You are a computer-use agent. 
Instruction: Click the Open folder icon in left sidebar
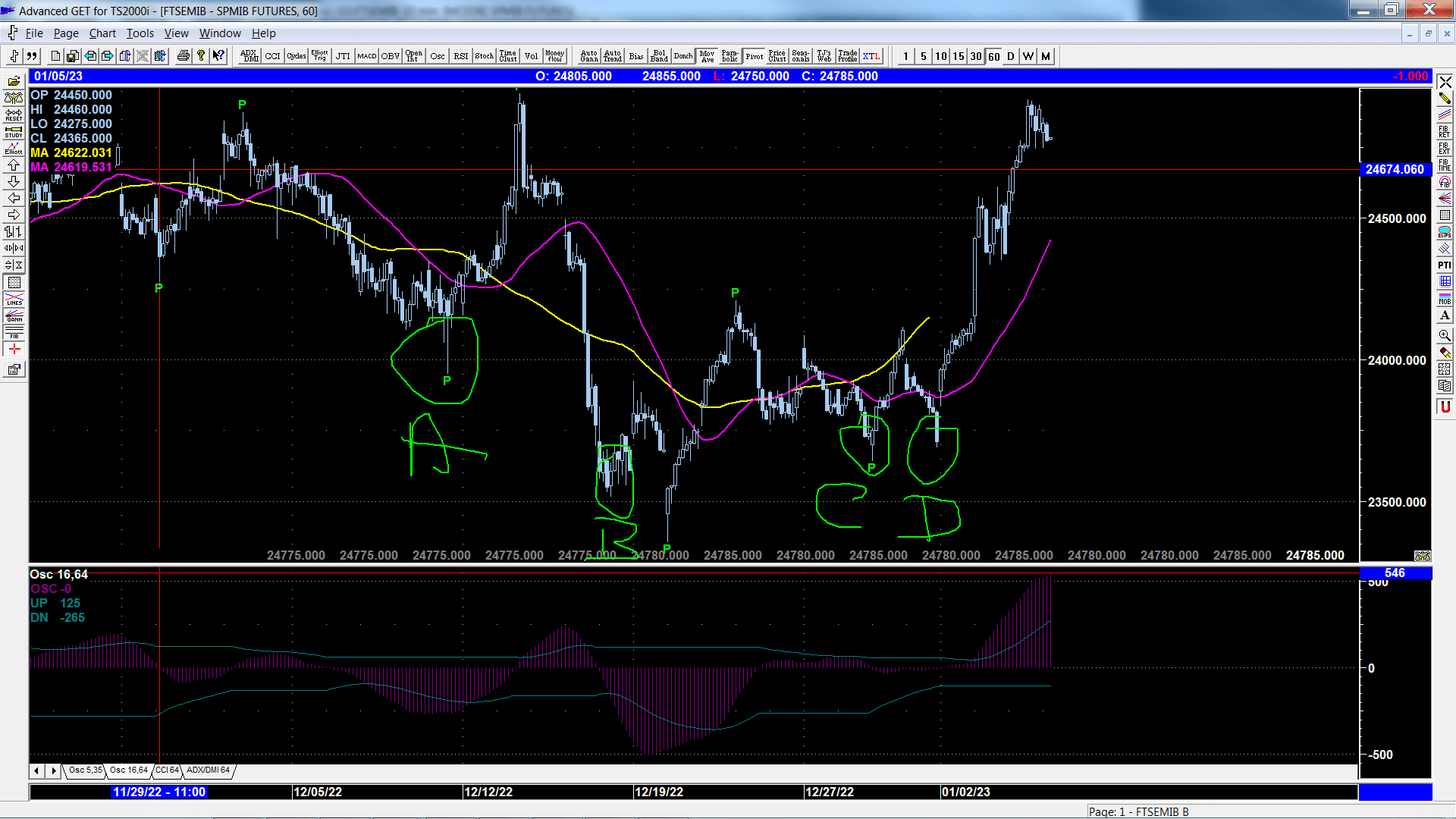[14, 81]
